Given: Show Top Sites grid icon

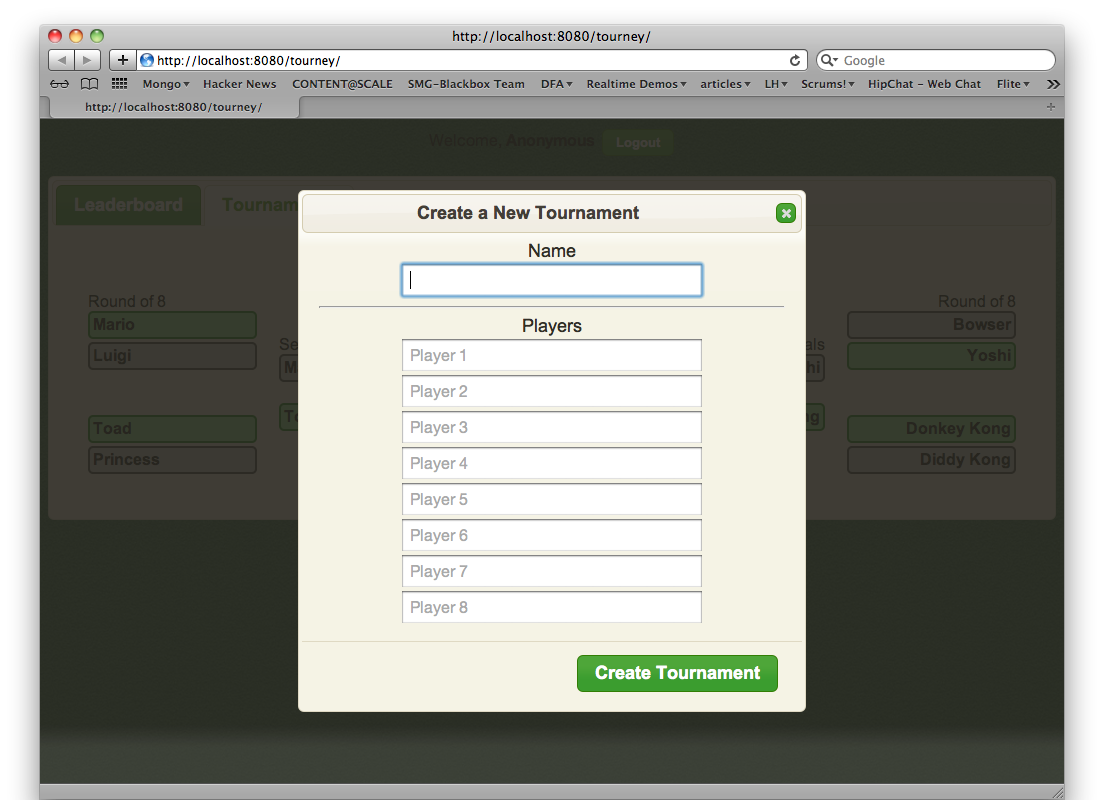Looking at the screenshot, I should point(119,84).
